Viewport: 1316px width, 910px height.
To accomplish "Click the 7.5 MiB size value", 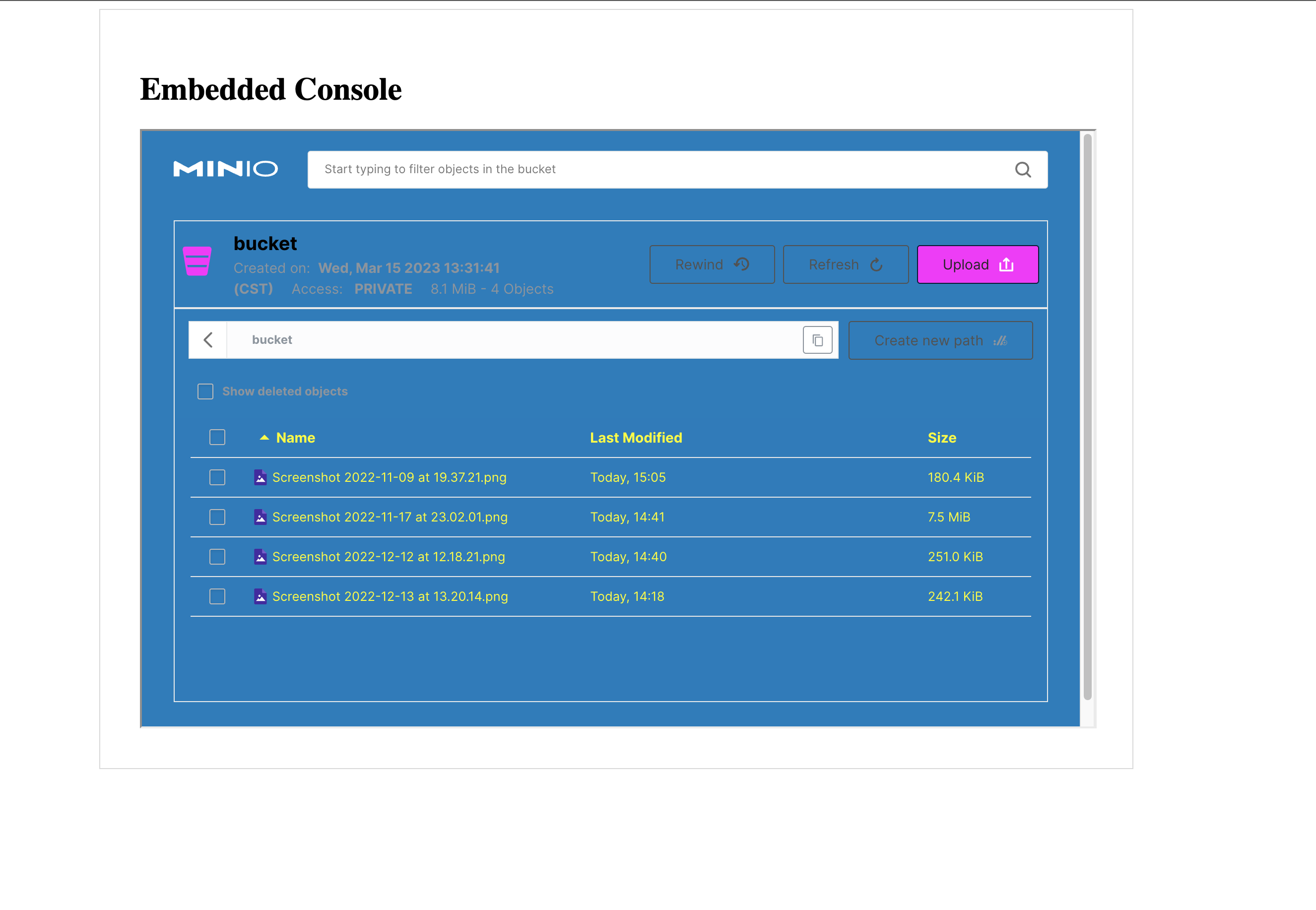I will tap(949, 517).
